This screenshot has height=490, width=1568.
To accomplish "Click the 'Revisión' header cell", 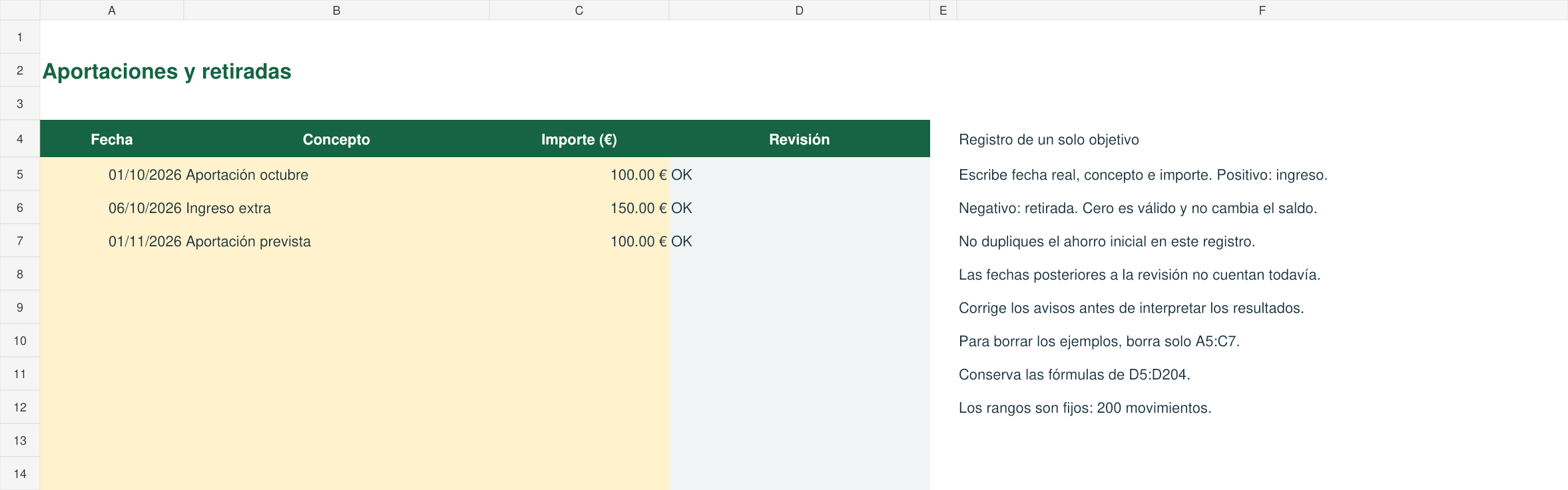I will (x=799, y=139).
